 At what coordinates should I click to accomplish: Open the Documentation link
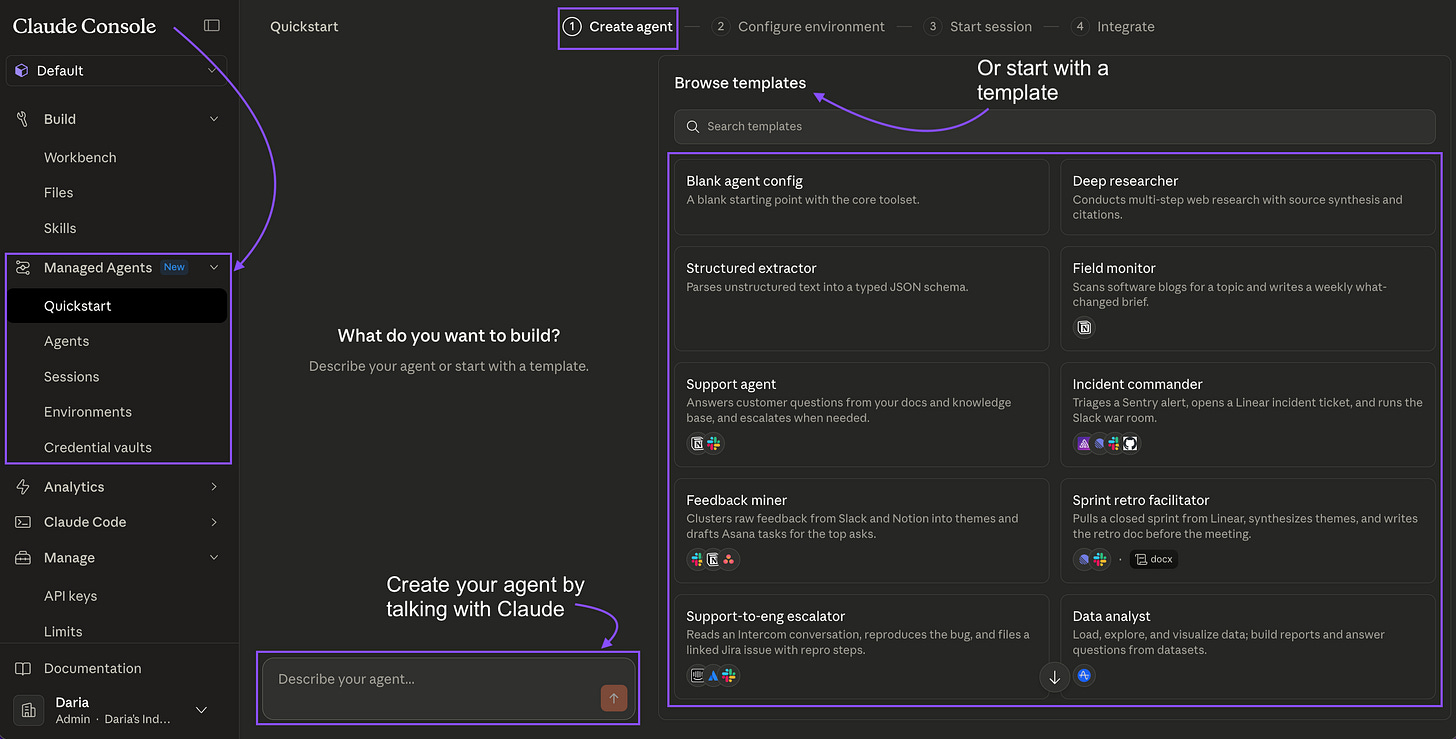[x=92, y=668]
